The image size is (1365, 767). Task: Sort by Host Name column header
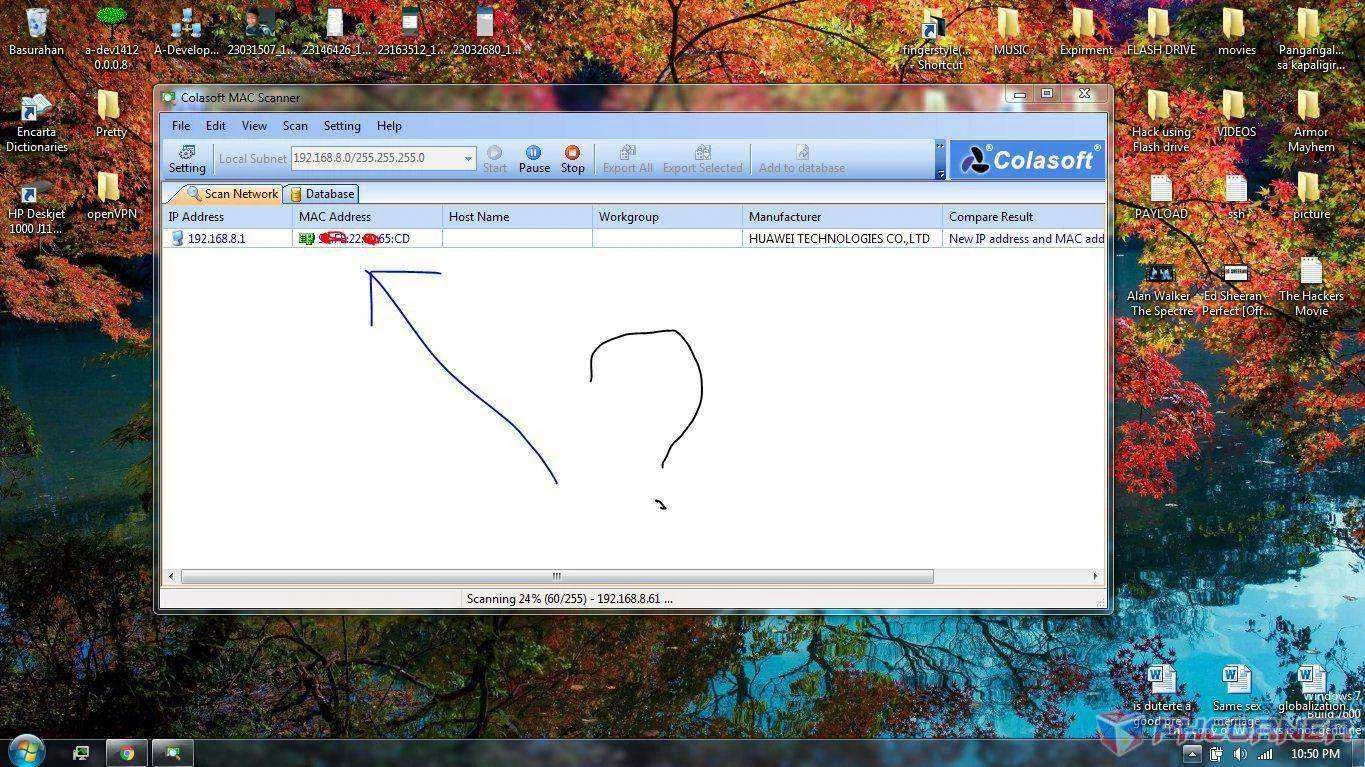click(x=517, y=216)
